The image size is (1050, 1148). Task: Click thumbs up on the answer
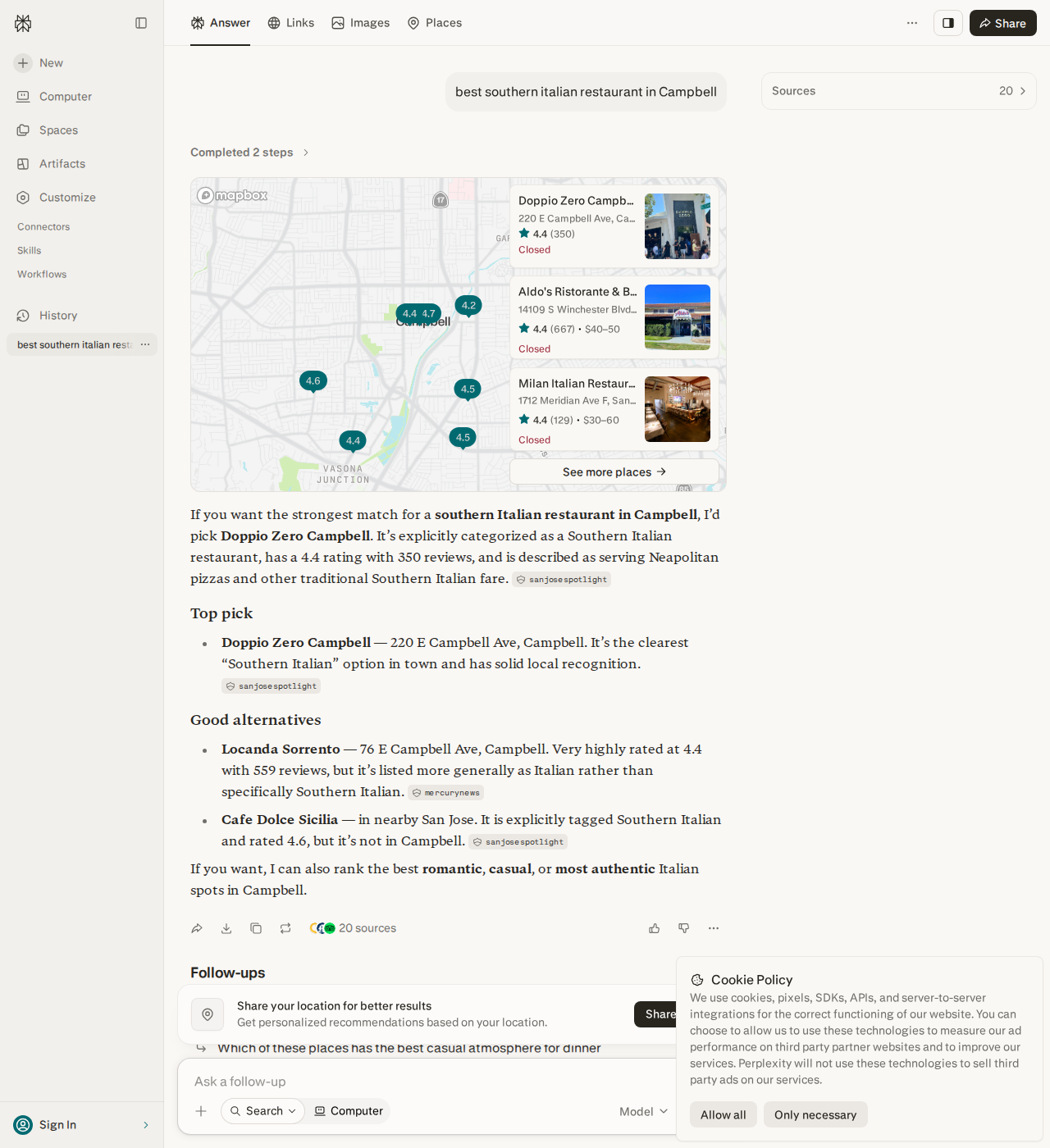[x=655, y=928]
